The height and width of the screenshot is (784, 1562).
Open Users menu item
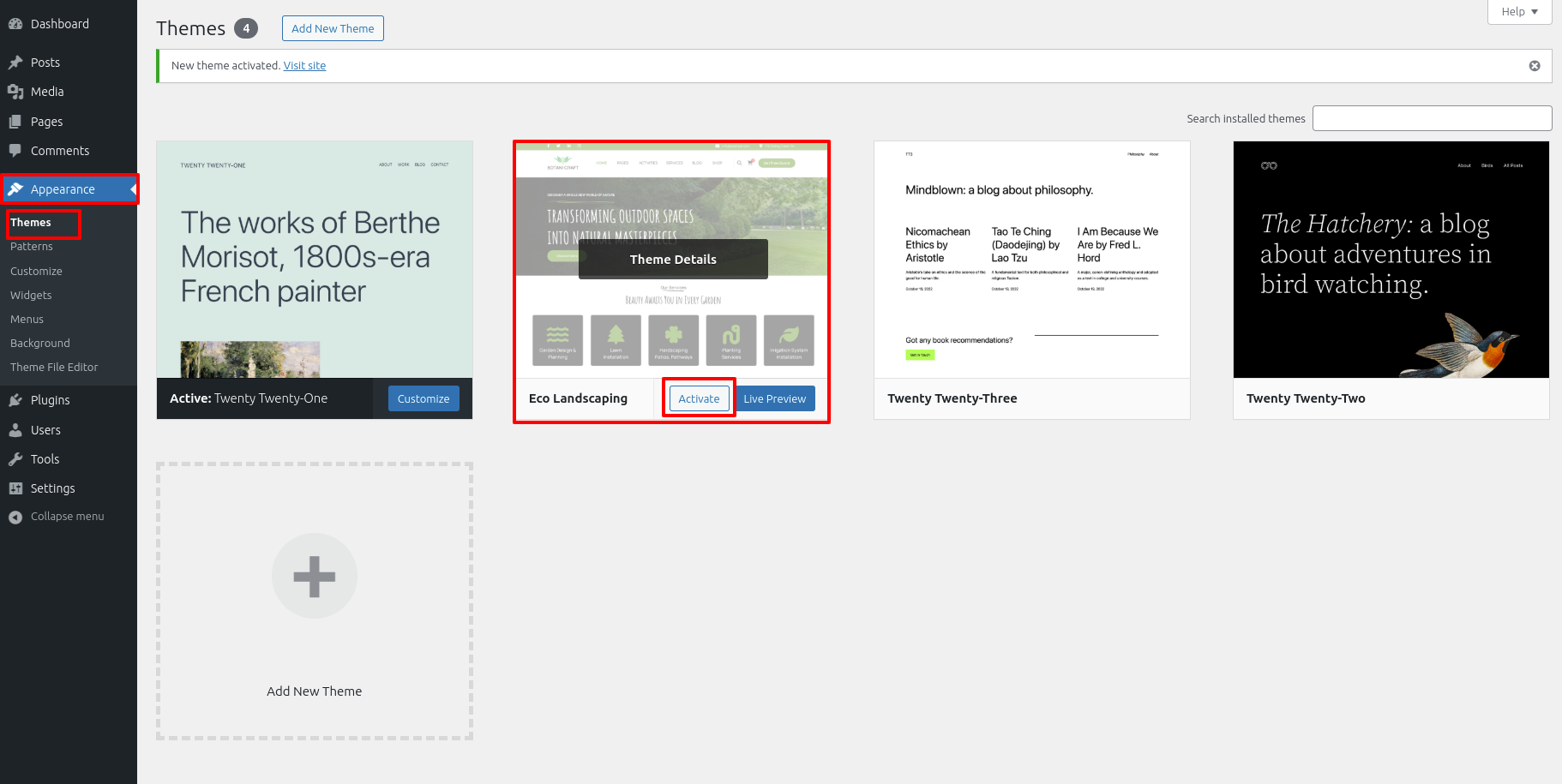pyautogui.click(x=69, y=430)
